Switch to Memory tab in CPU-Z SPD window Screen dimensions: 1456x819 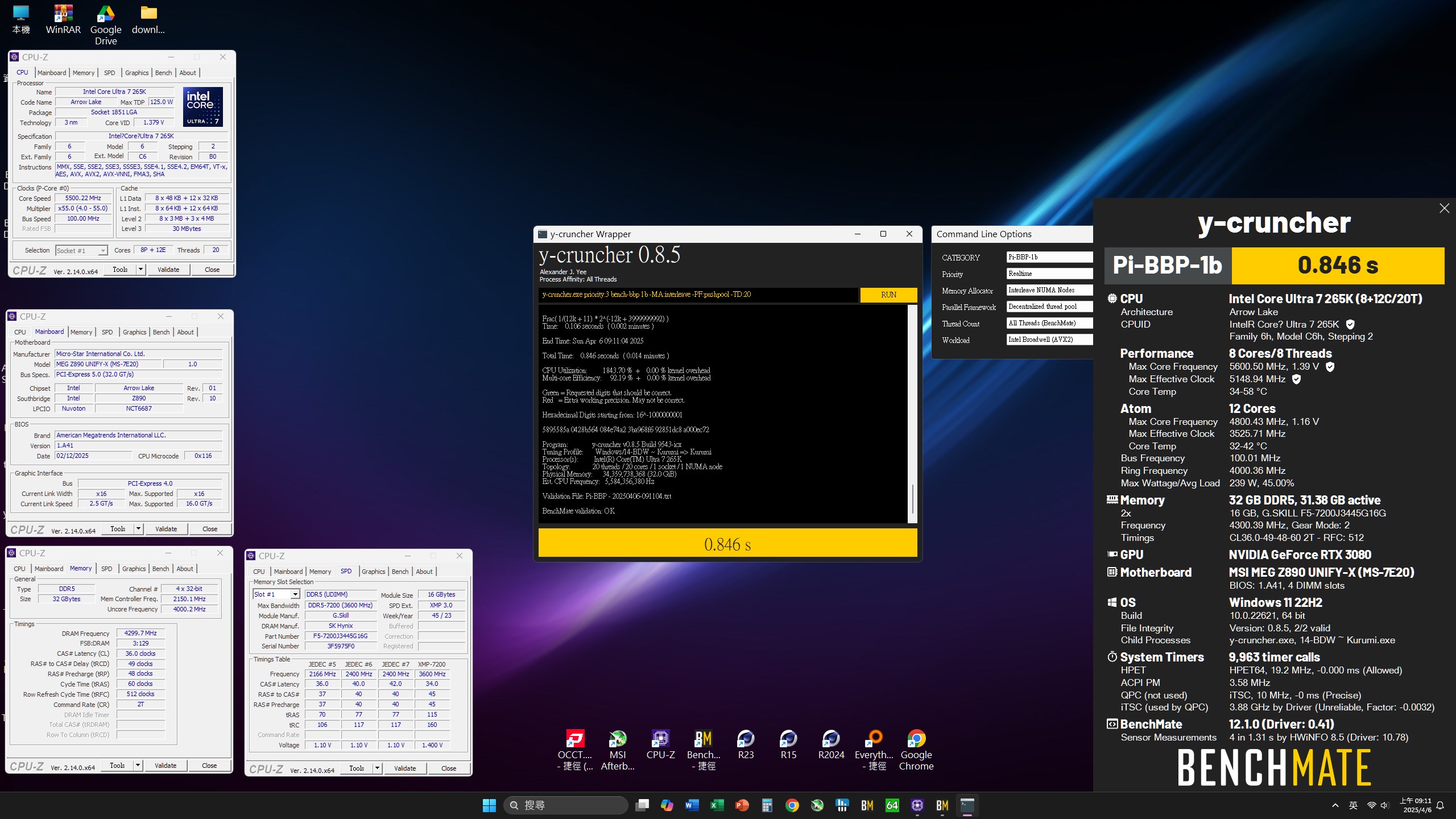click(320, 572)
